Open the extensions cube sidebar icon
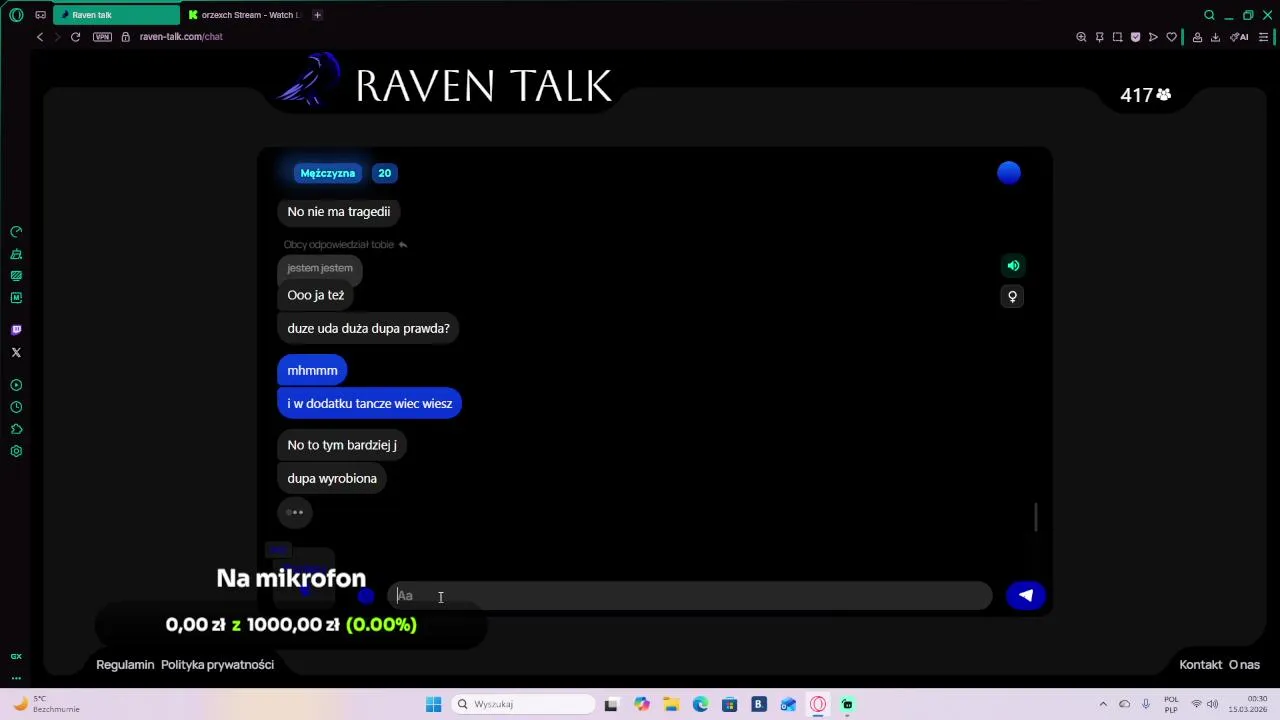Viewport: 1280px width, 720px height. (x=16, y=429)
